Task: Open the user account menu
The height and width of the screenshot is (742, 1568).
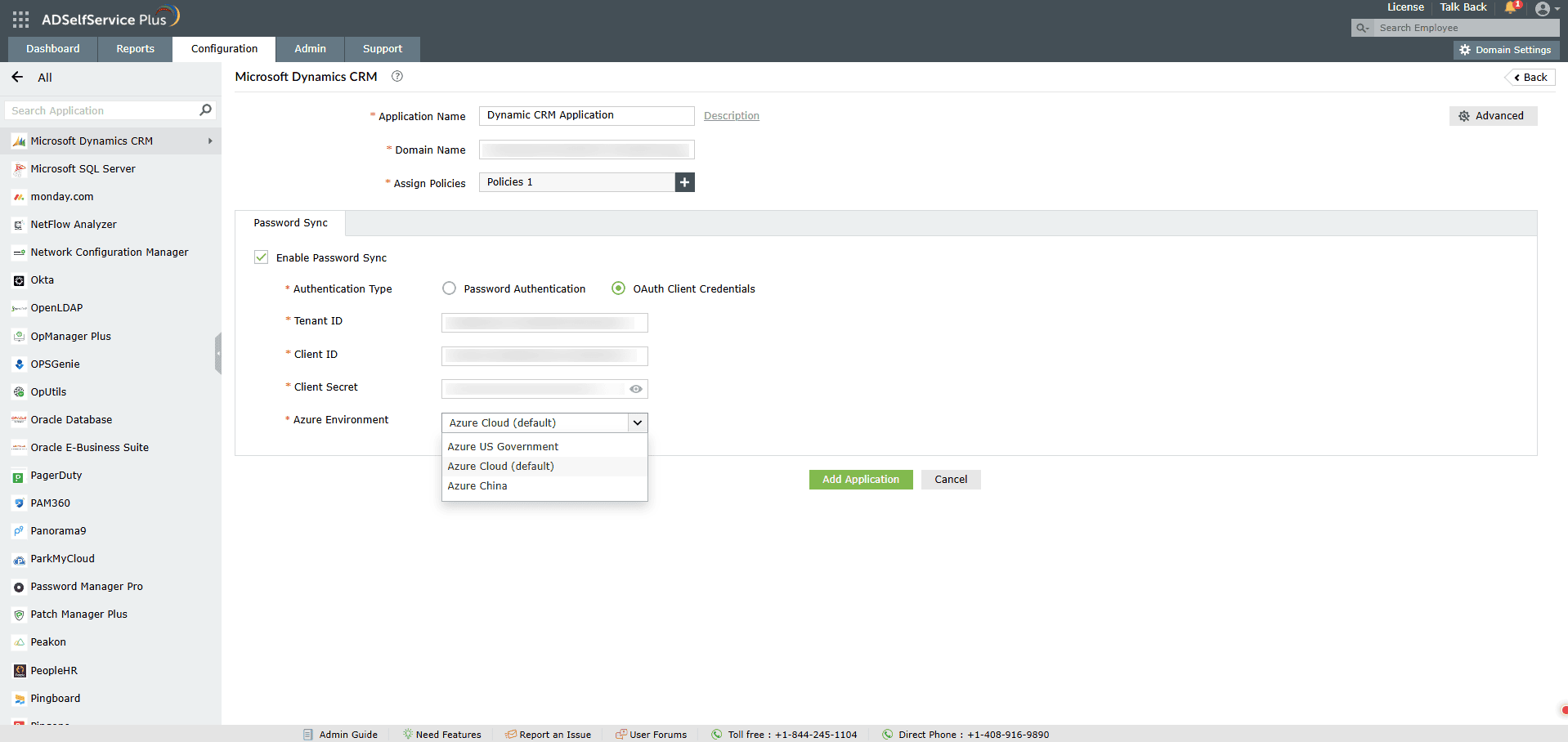Action: pos(1546,8)
